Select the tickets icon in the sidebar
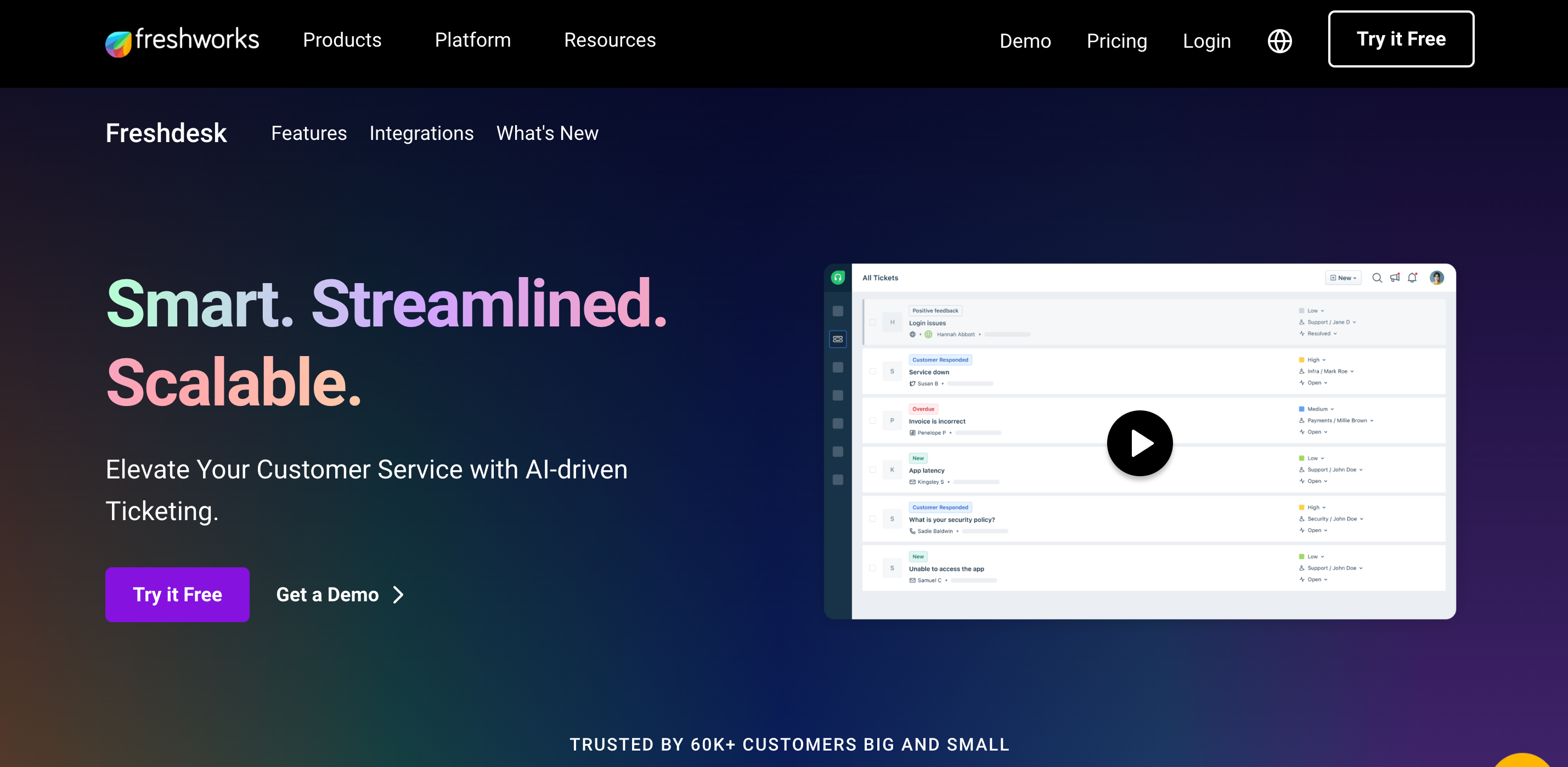The height and width of the screenshot is (767, 1568). coord(838,339)
